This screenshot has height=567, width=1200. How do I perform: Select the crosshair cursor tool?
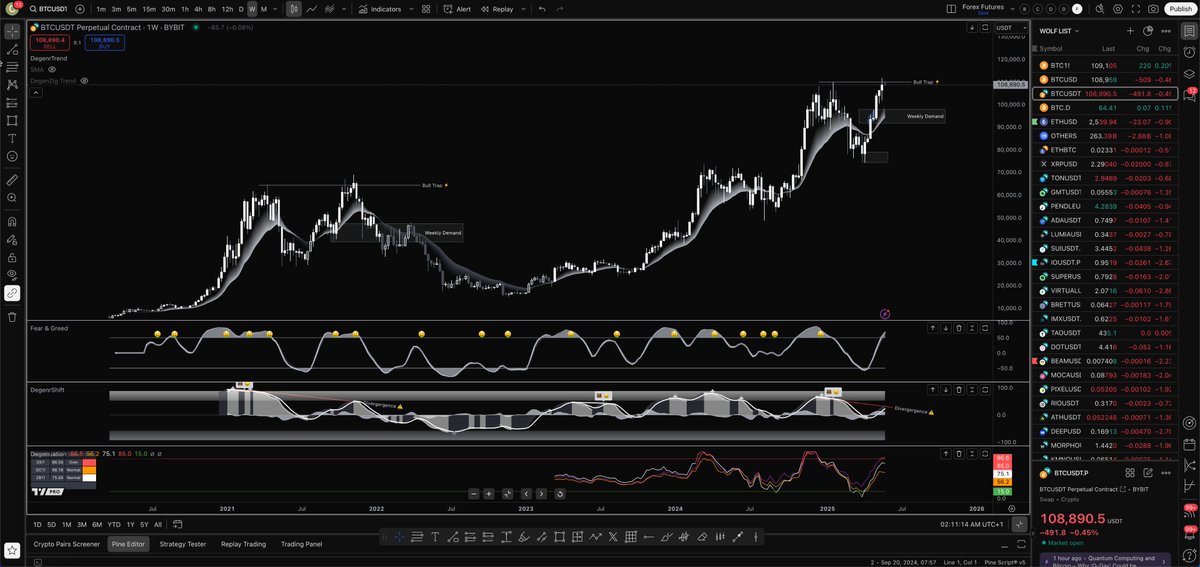pyautogui.click(x=12, y=31)
